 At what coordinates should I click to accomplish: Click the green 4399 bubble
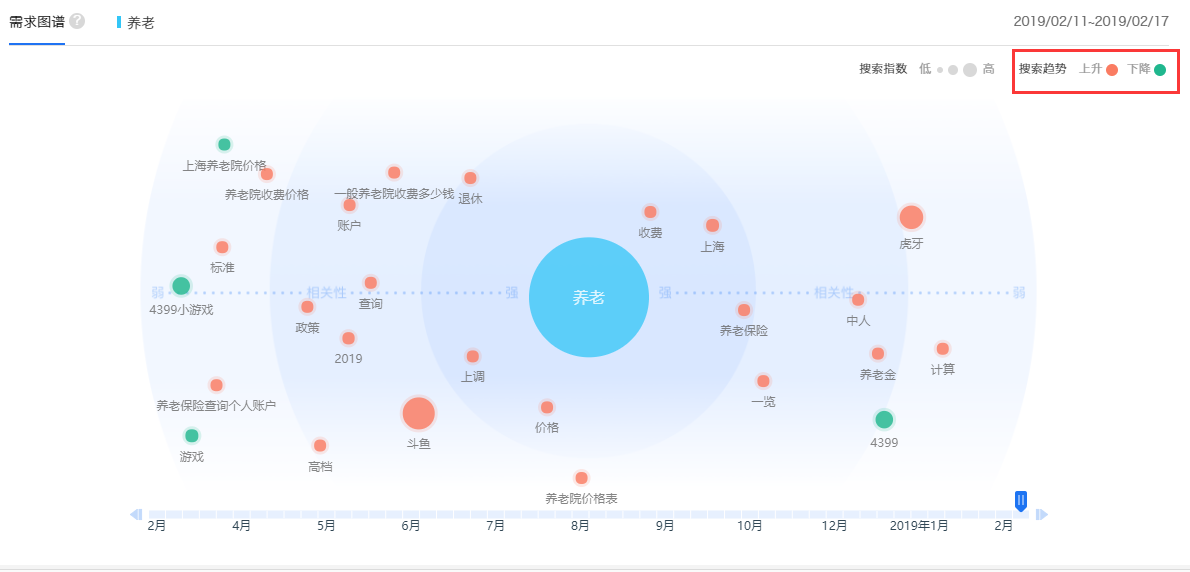(x=884, y=419)
